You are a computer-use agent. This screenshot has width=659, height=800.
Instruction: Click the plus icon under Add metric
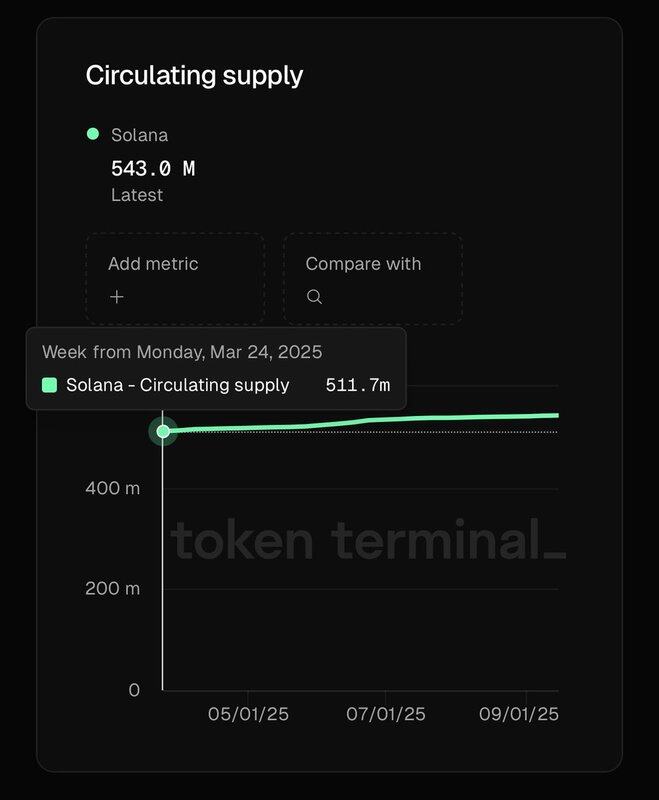pyautogui.click(x=117, y=297)
